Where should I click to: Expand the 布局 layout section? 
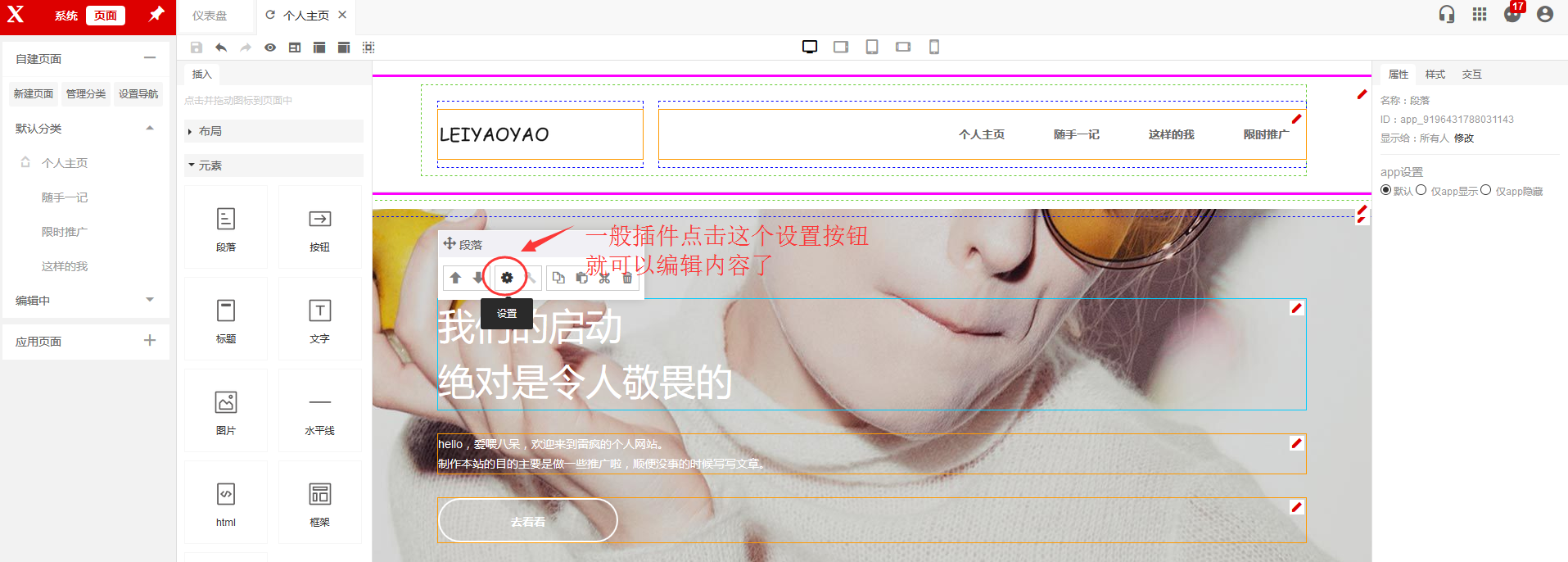[210, 131]
